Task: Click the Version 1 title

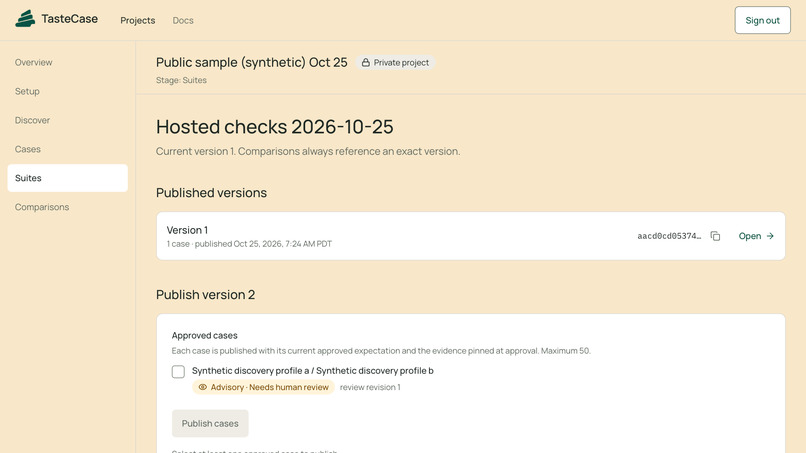Action: coord(187,230)
